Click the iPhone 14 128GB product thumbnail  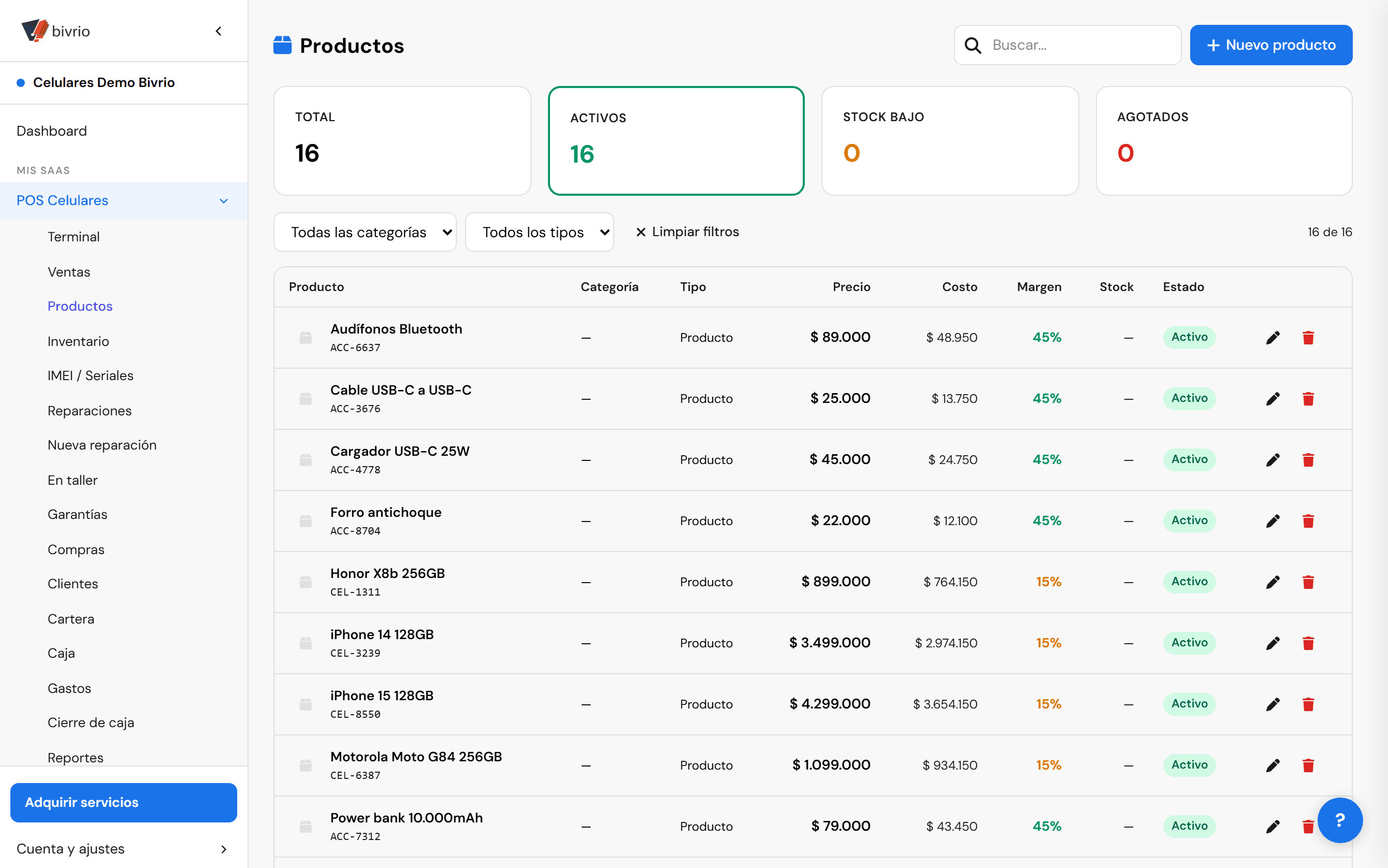[306, 643]
